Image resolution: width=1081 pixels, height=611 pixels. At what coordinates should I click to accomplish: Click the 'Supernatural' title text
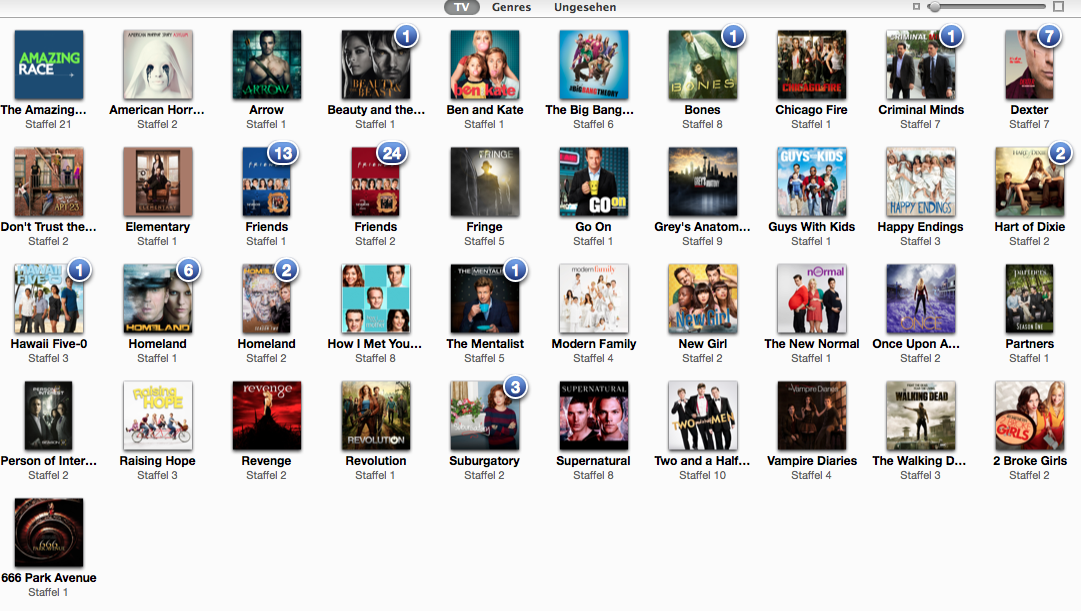[593, 461]
